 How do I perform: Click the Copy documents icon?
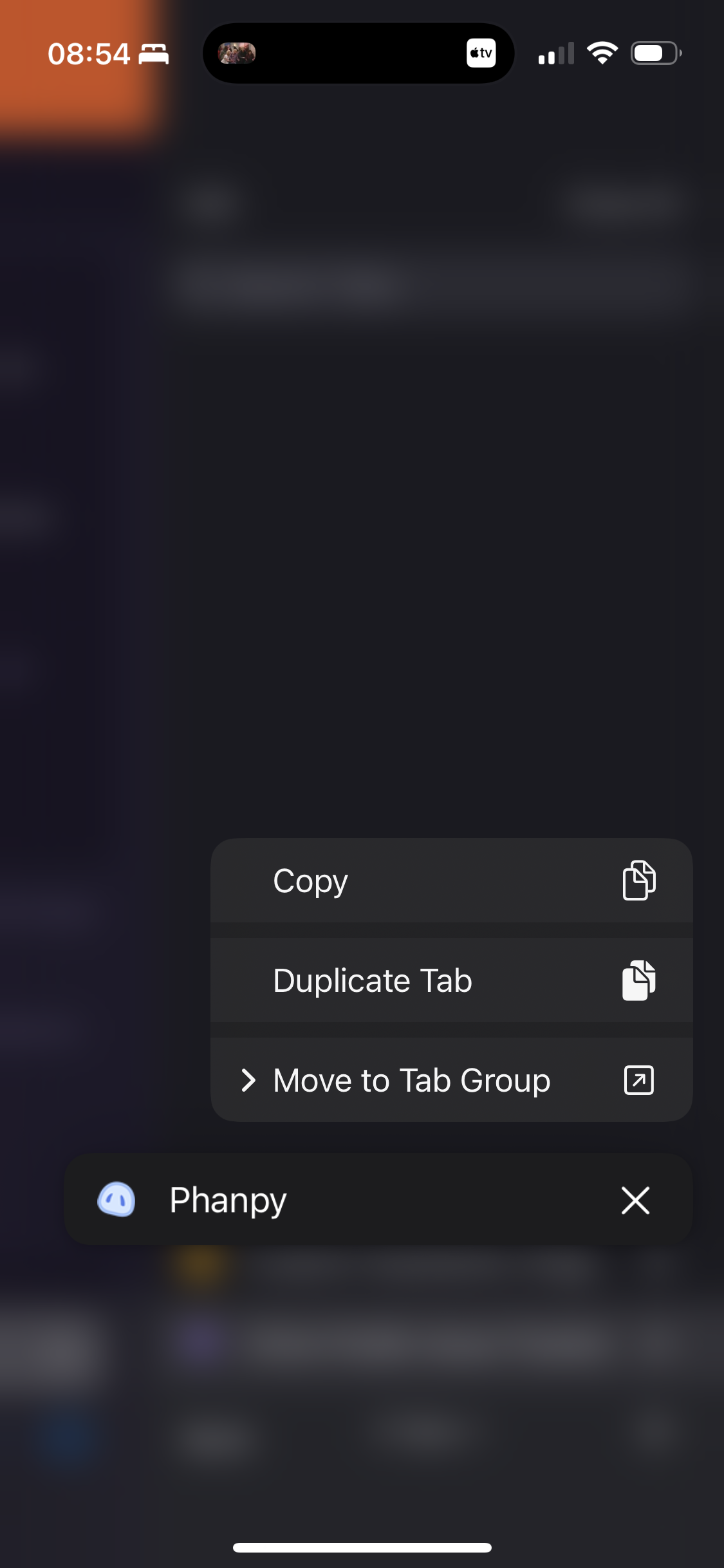click(x=638, y=880)
